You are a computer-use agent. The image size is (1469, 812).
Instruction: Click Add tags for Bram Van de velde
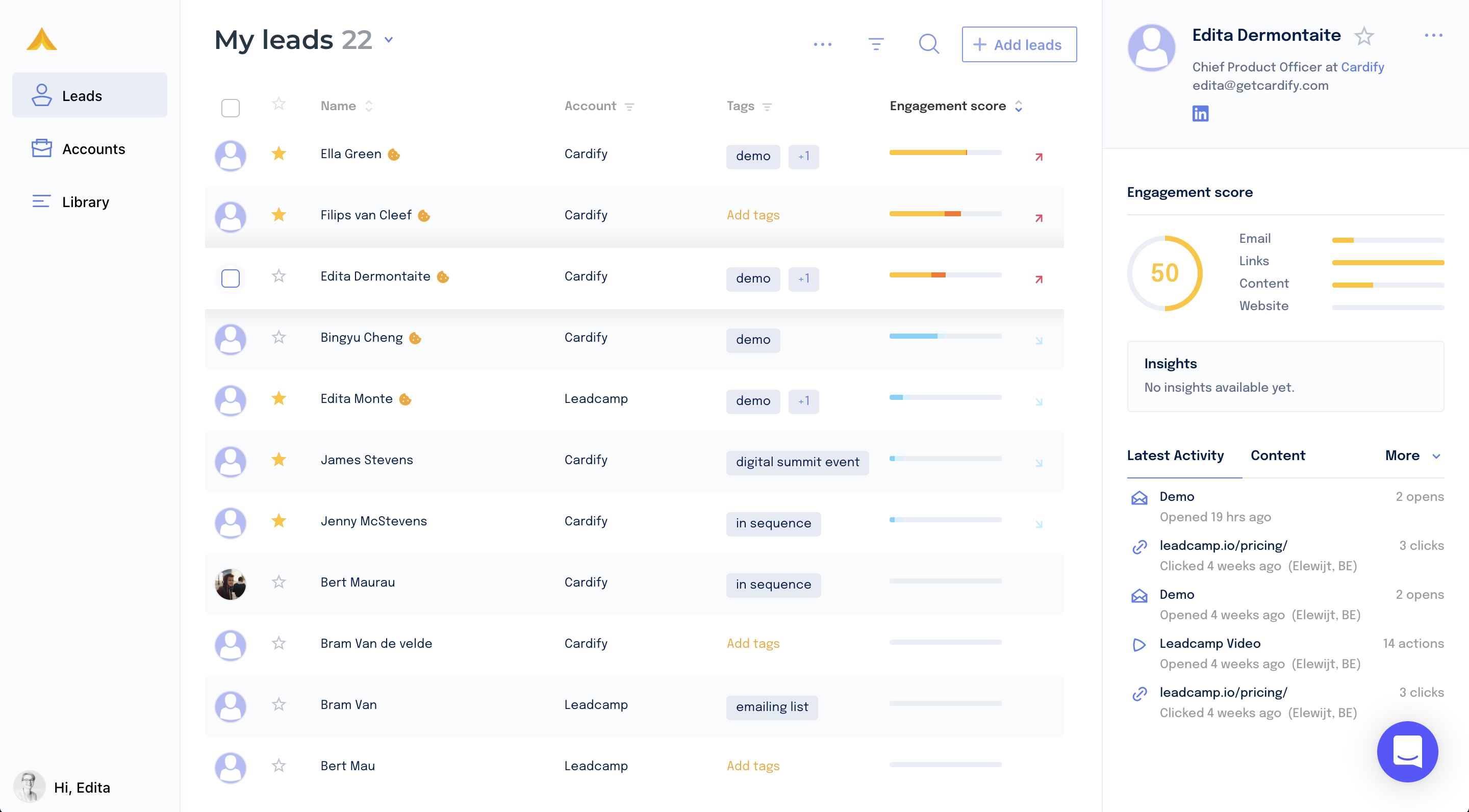(x=753, y=643)
